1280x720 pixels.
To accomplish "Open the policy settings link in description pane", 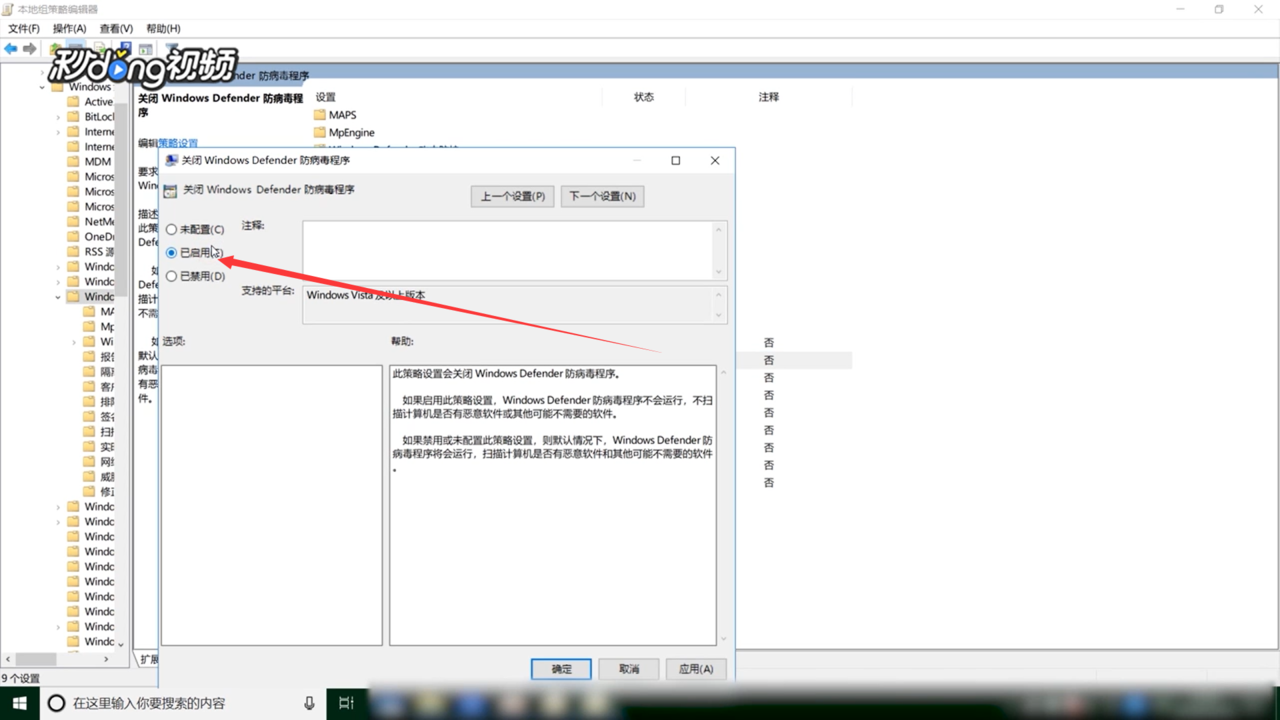I will pyautogui.click(x=178, y=143).
